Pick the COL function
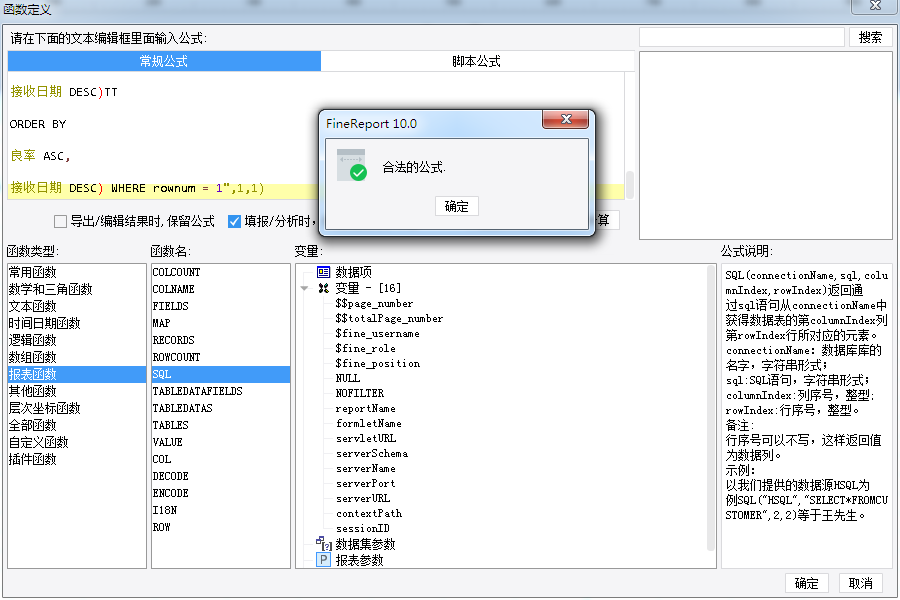The width and height of the screenshot is (900, 600). pyautogui.click(x=220, y=459)
